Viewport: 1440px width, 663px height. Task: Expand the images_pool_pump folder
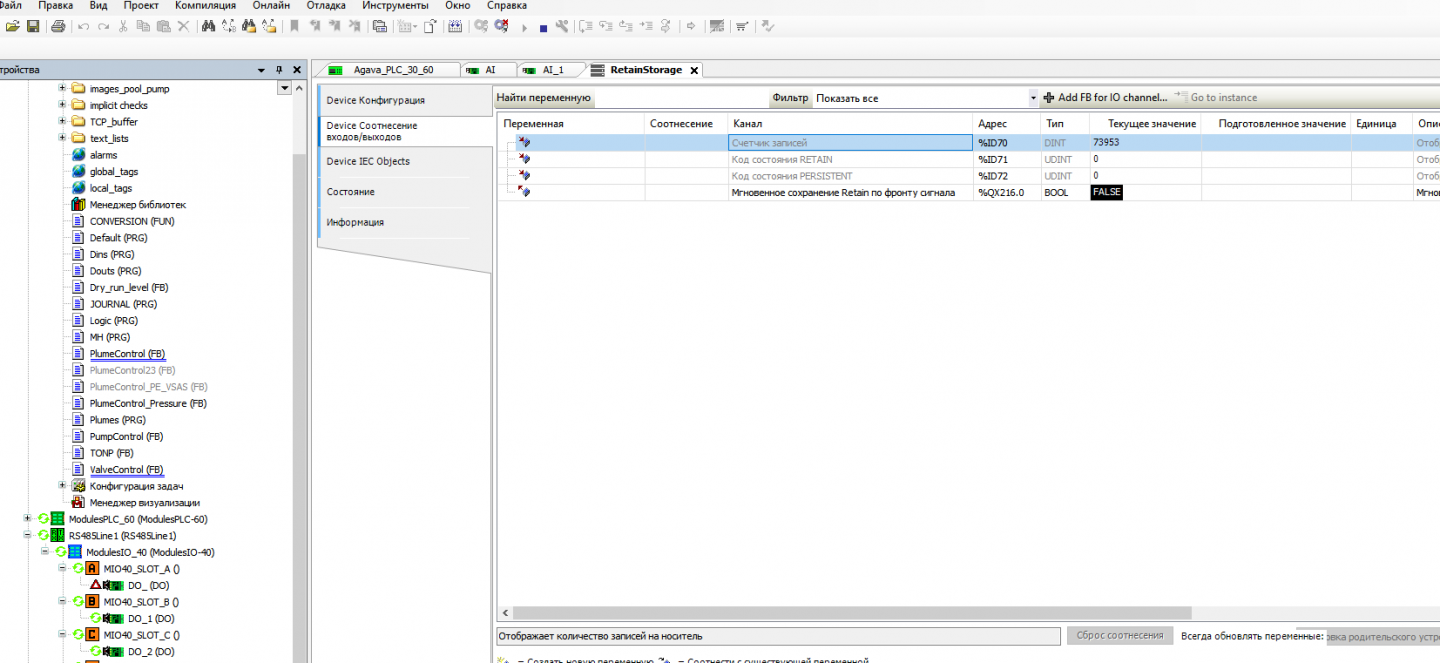pyautogui.click(x=63, y=89)
